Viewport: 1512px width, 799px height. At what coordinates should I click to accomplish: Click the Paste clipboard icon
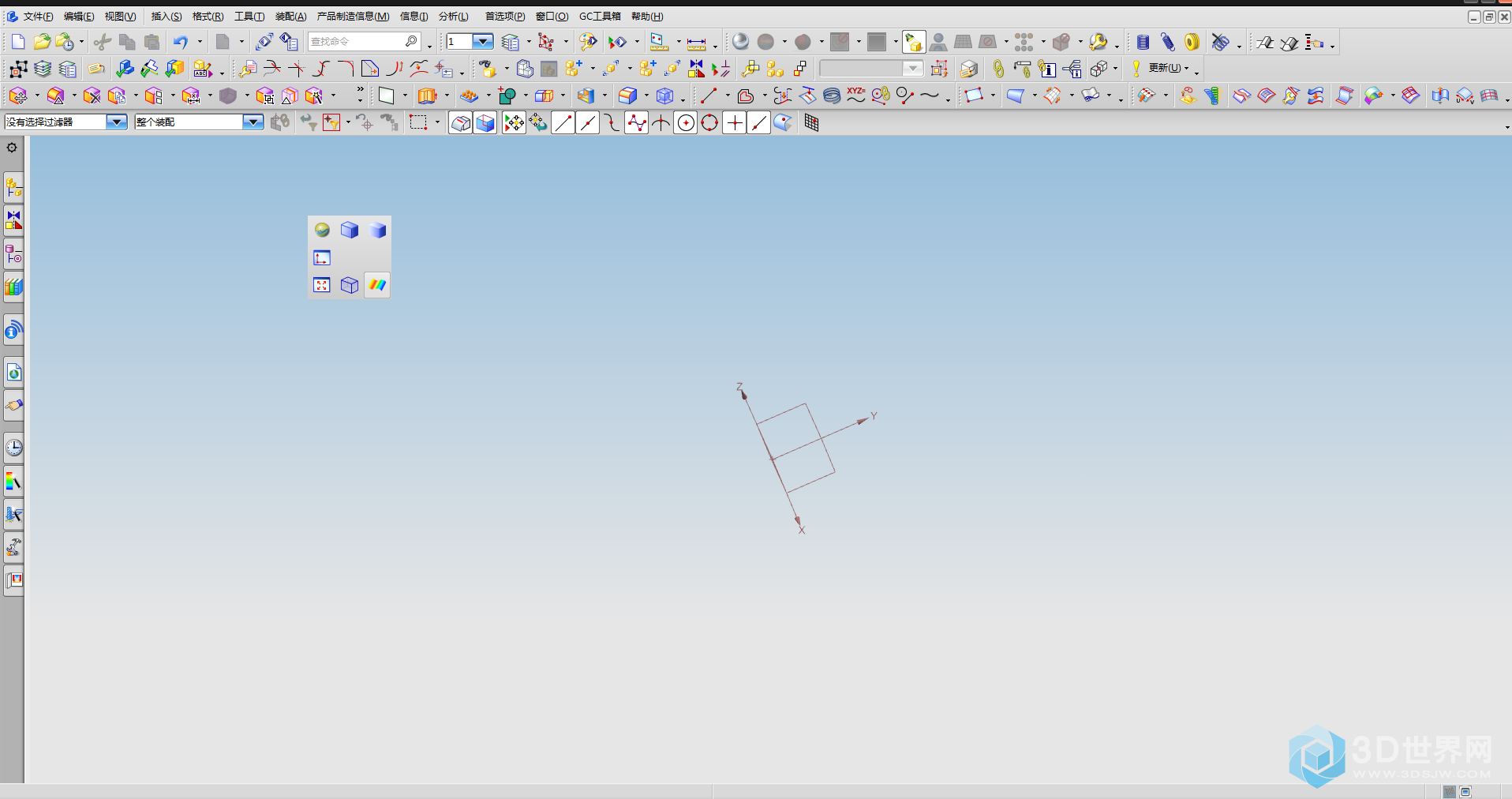(x=152, y=42)
